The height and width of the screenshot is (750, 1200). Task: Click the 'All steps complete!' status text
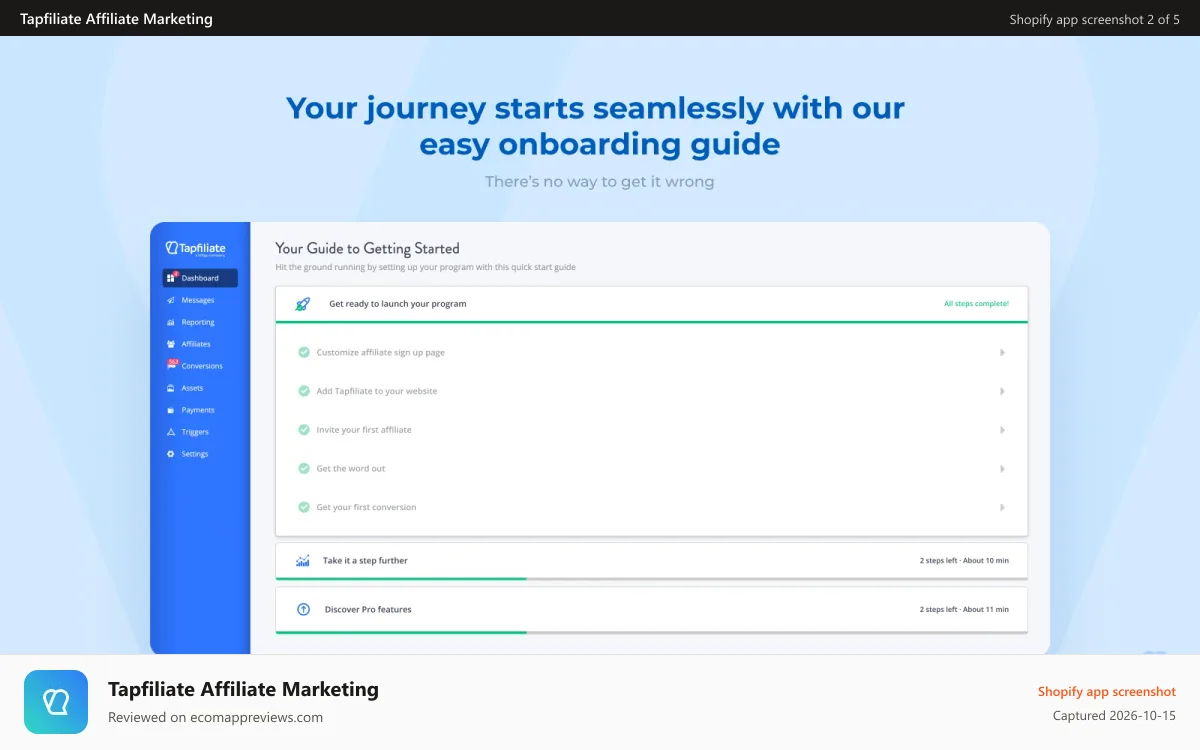(x=976, y=304)
